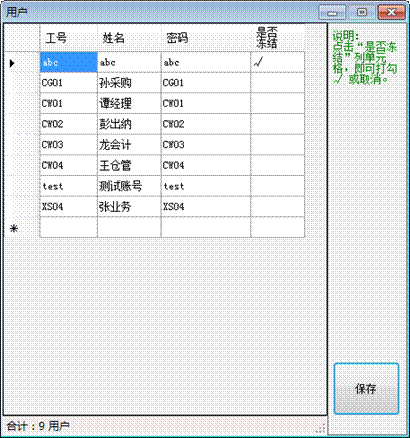Select the CW02 工号 cell

pos(69,124)
